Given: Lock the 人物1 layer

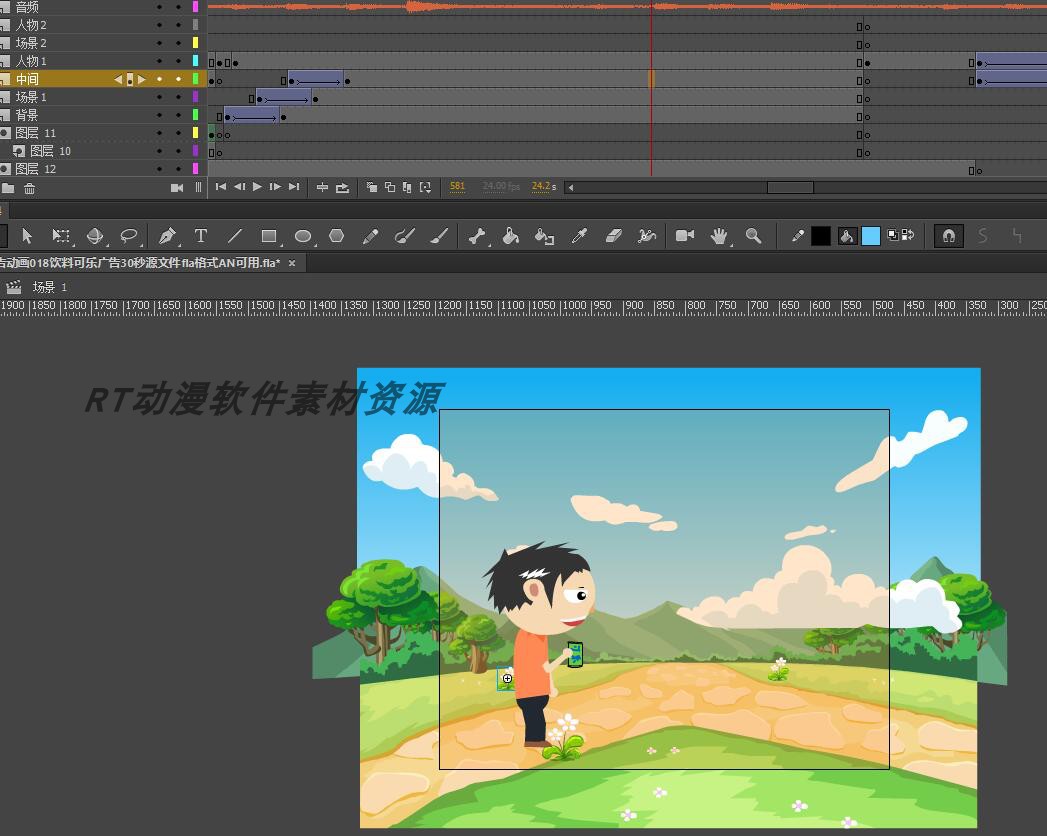Looking at the screenshot, I should (x=178, y=61).
